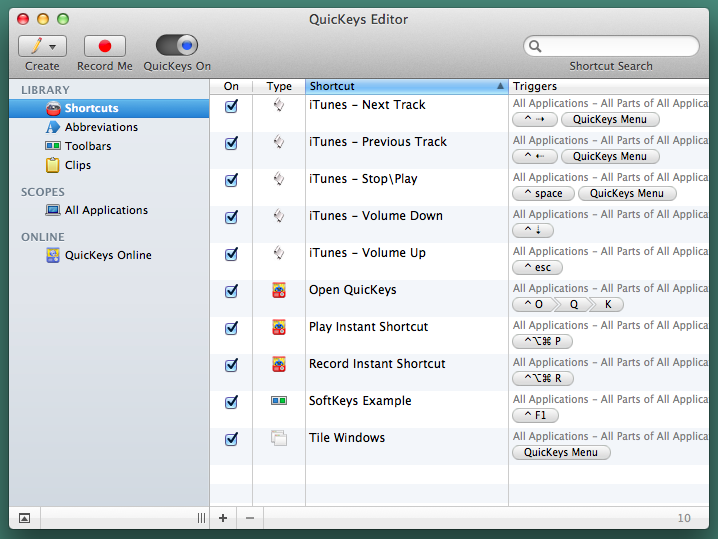Turn off the Tile Windows checkbox
Image resolution: width=718 pixels, height=539 pixels.
[x=231, y=439]
